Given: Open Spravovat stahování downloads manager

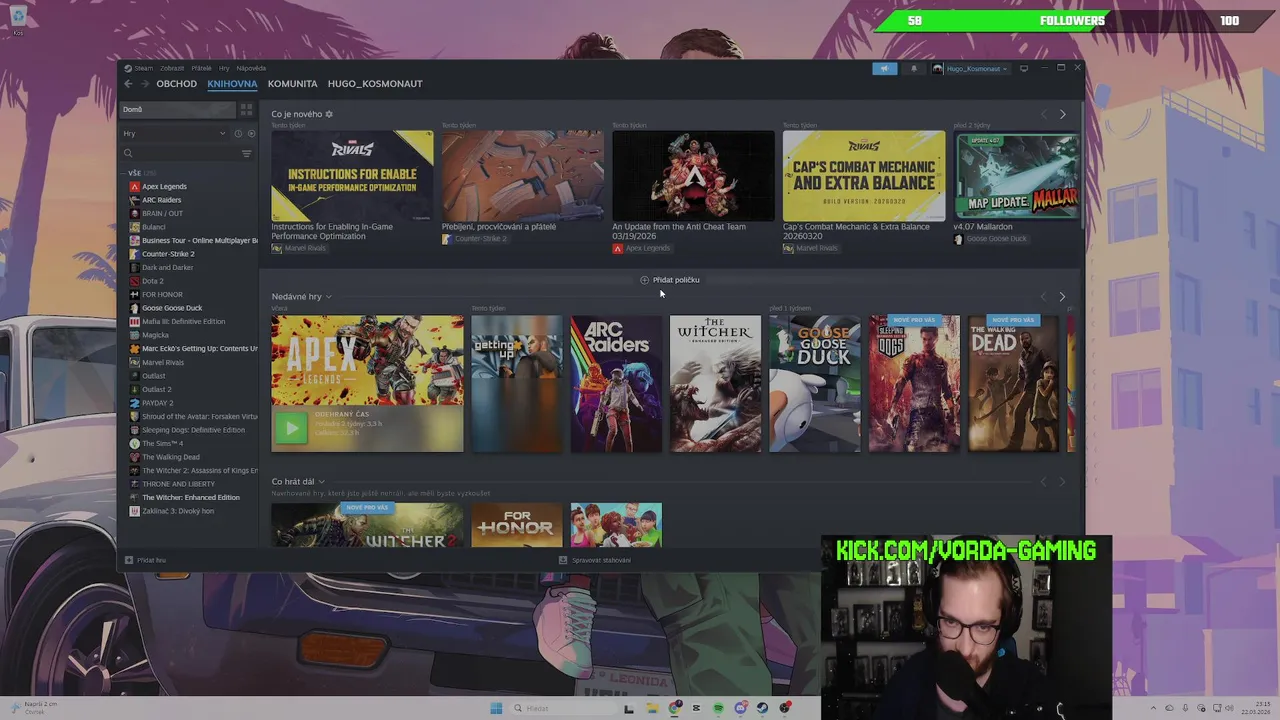Looking at the screenshot, I should (595, 560).
